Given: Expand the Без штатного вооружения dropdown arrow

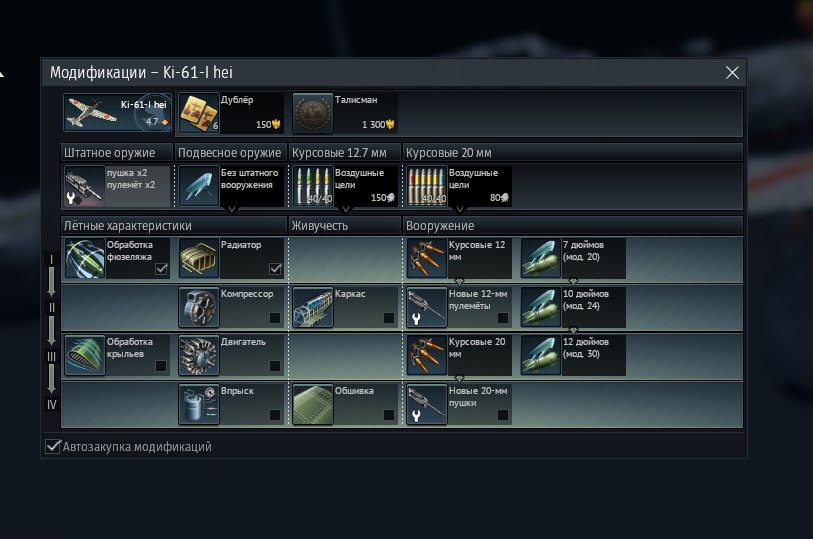Looking at the screenshot, I should click(232, 209).
